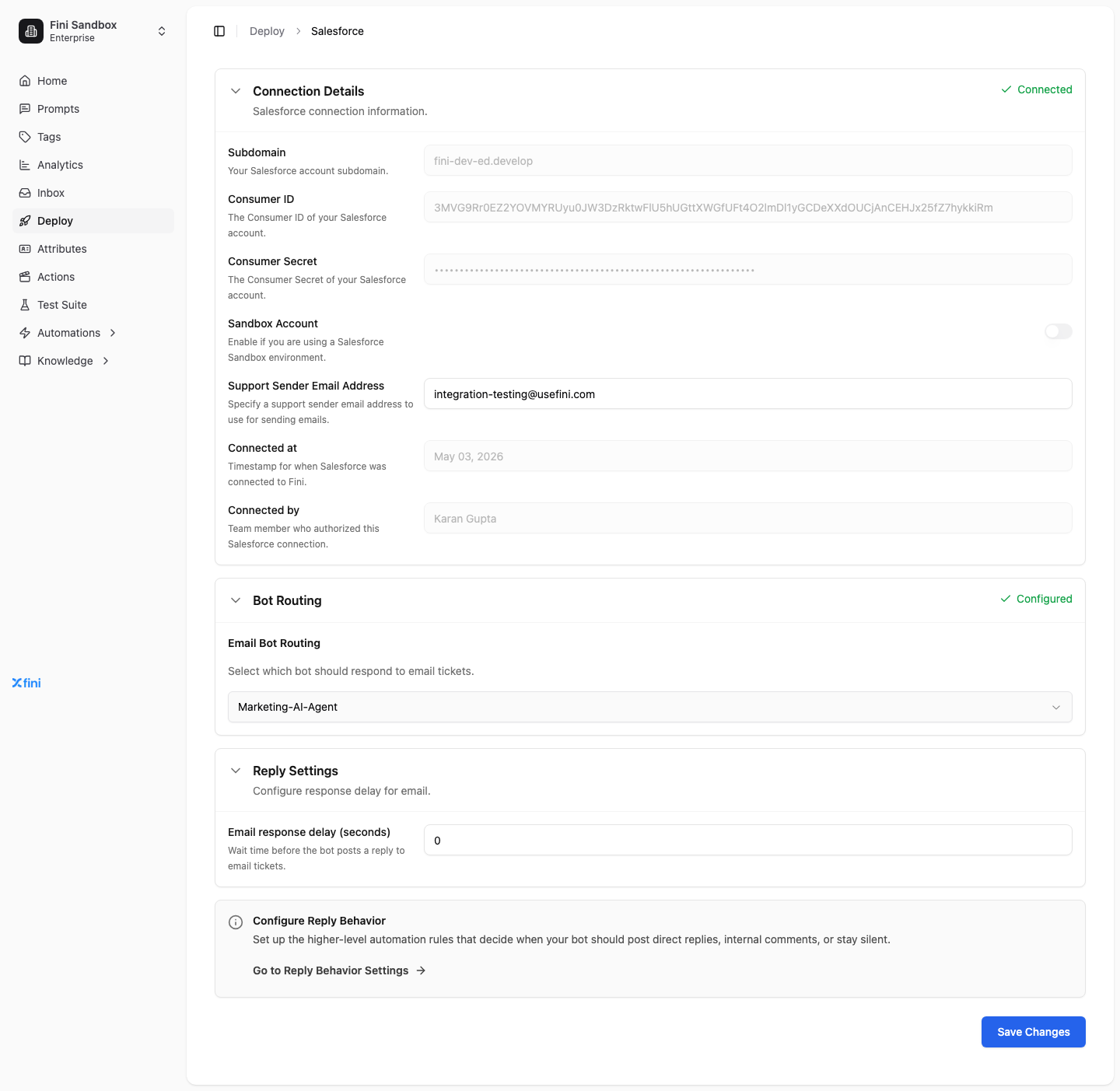1120x1091 pixels.
Task: Click the fini logo in sidebar
Action: (26, 683)
